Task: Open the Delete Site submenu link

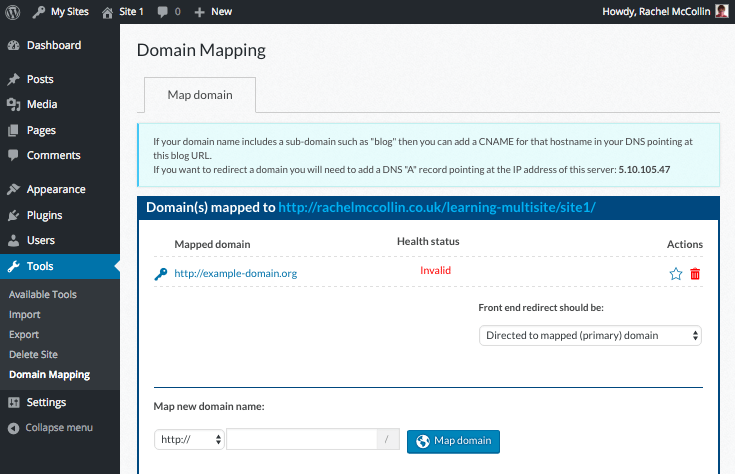Action: pos(33,354)
